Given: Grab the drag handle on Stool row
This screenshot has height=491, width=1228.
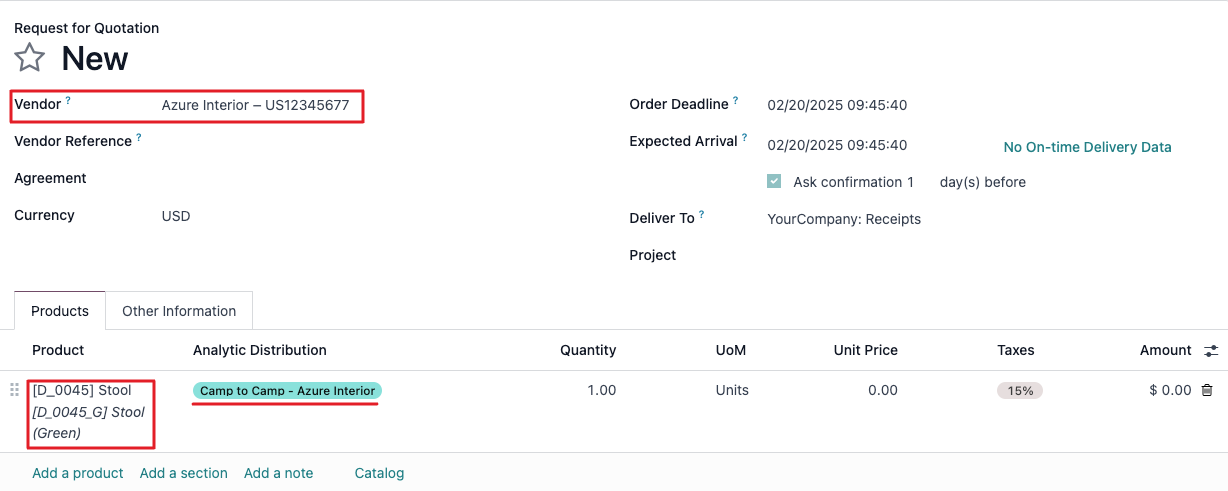Looking at the screenshot, I should pyautogui.click(x=14, y=390).
